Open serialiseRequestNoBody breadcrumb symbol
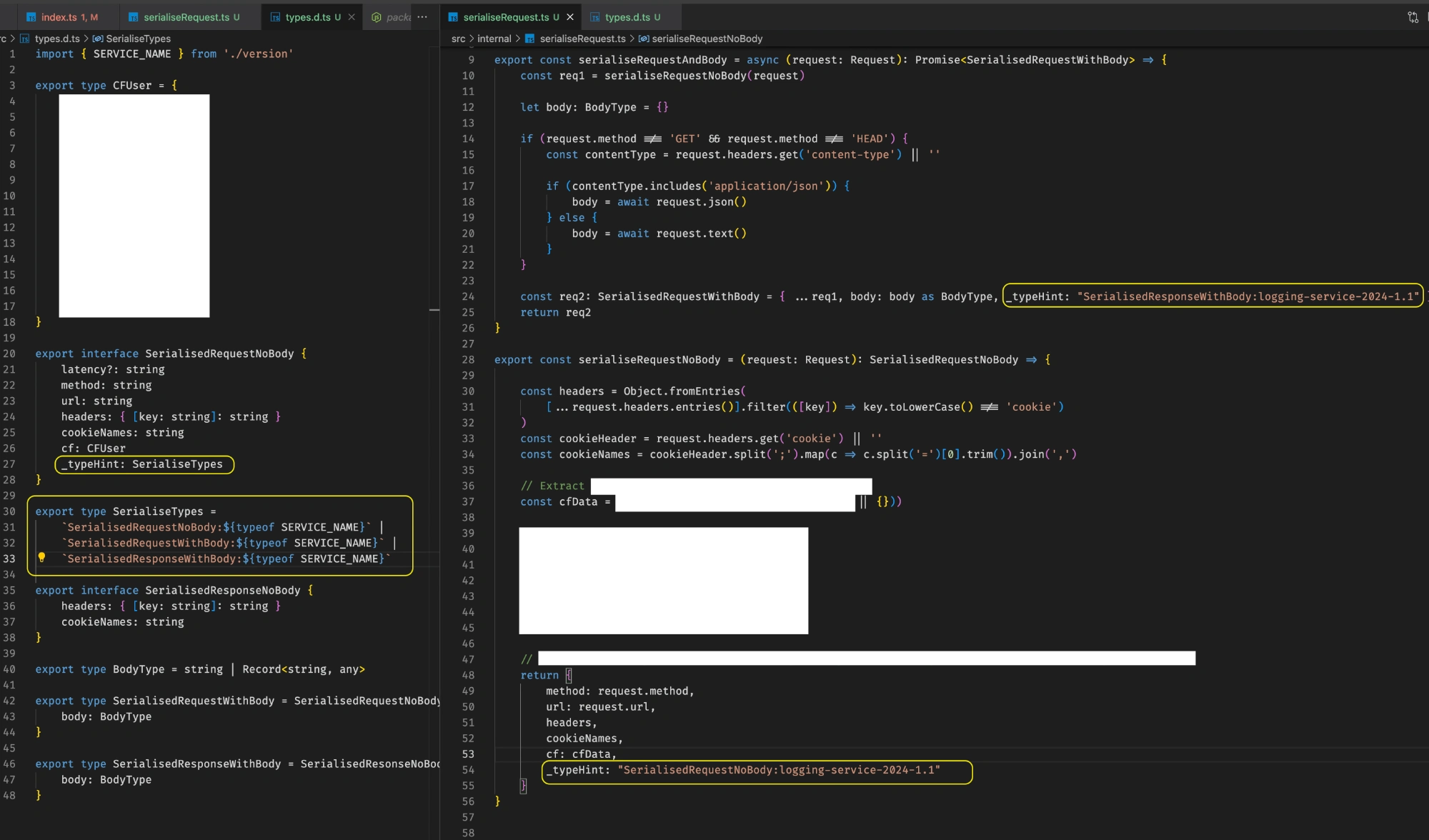Viewport: 1429px width, 840px height. (707, 39)
